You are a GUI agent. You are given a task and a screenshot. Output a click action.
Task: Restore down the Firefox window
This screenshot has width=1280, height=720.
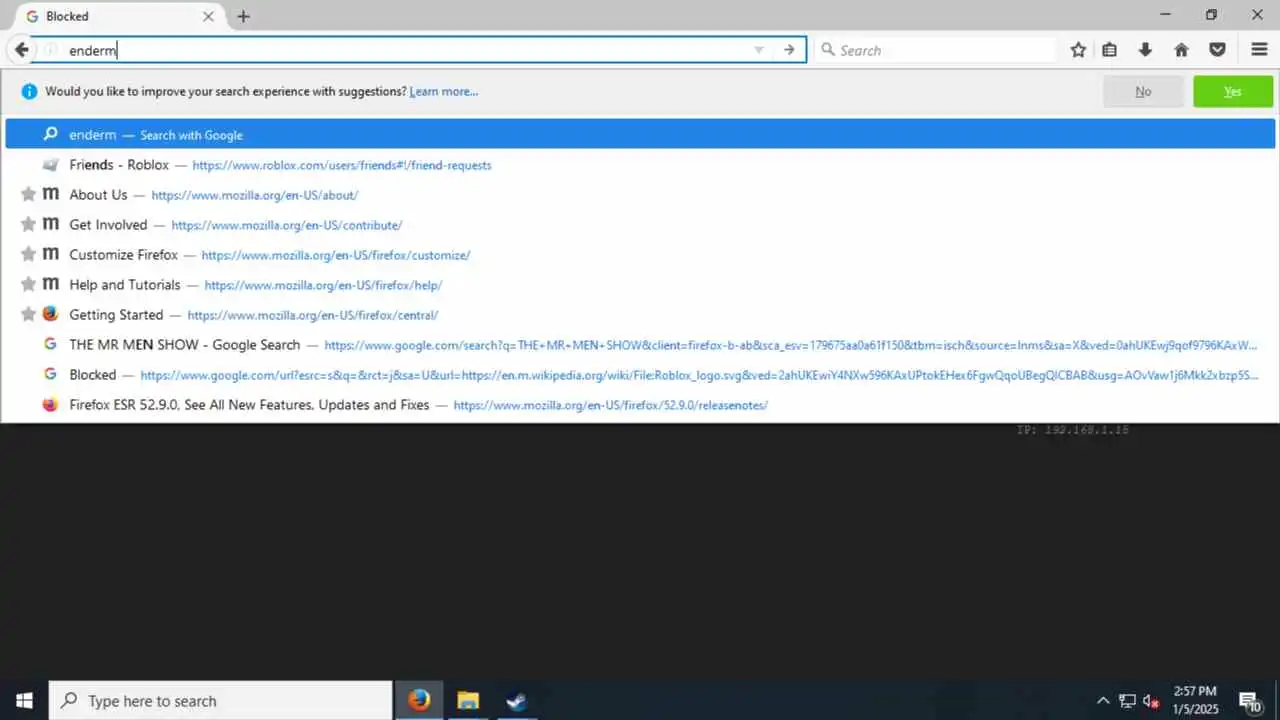point(1211,15)
